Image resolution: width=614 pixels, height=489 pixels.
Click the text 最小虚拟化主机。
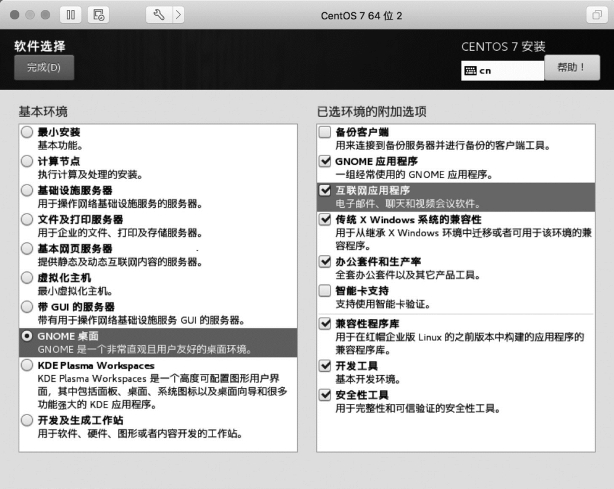tap(75, 291)
